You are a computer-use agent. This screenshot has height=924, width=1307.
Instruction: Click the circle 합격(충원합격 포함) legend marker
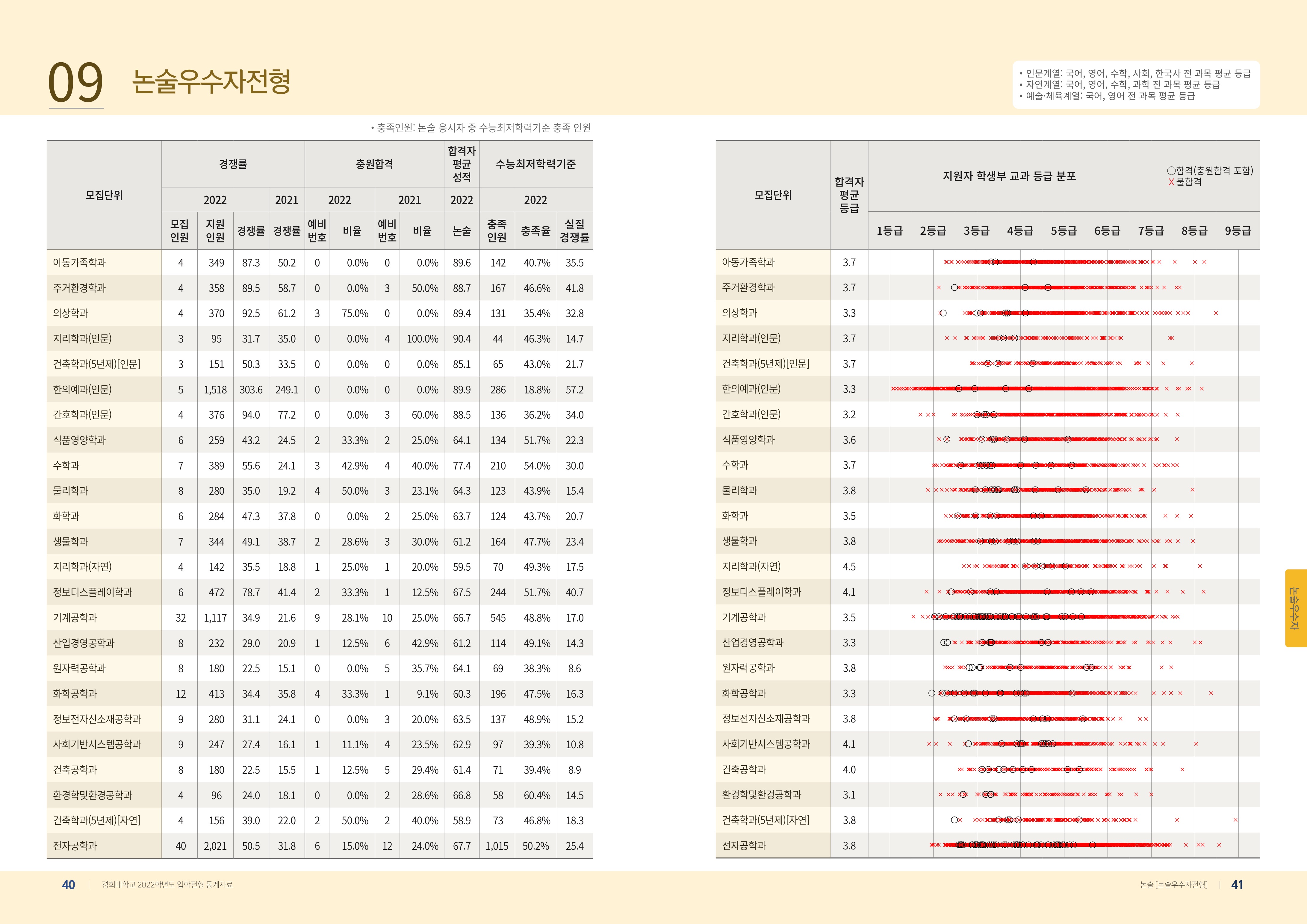click(1171, 171)
